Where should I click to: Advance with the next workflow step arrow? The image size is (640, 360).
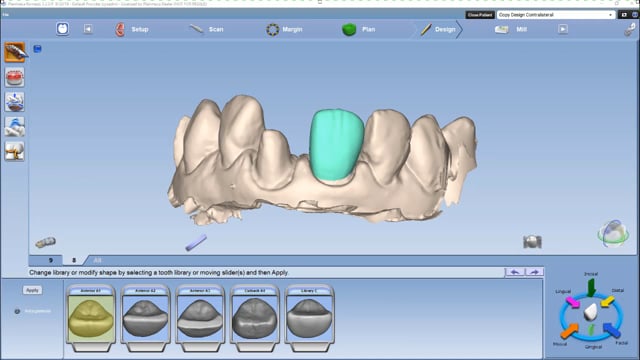coord(563,29)
